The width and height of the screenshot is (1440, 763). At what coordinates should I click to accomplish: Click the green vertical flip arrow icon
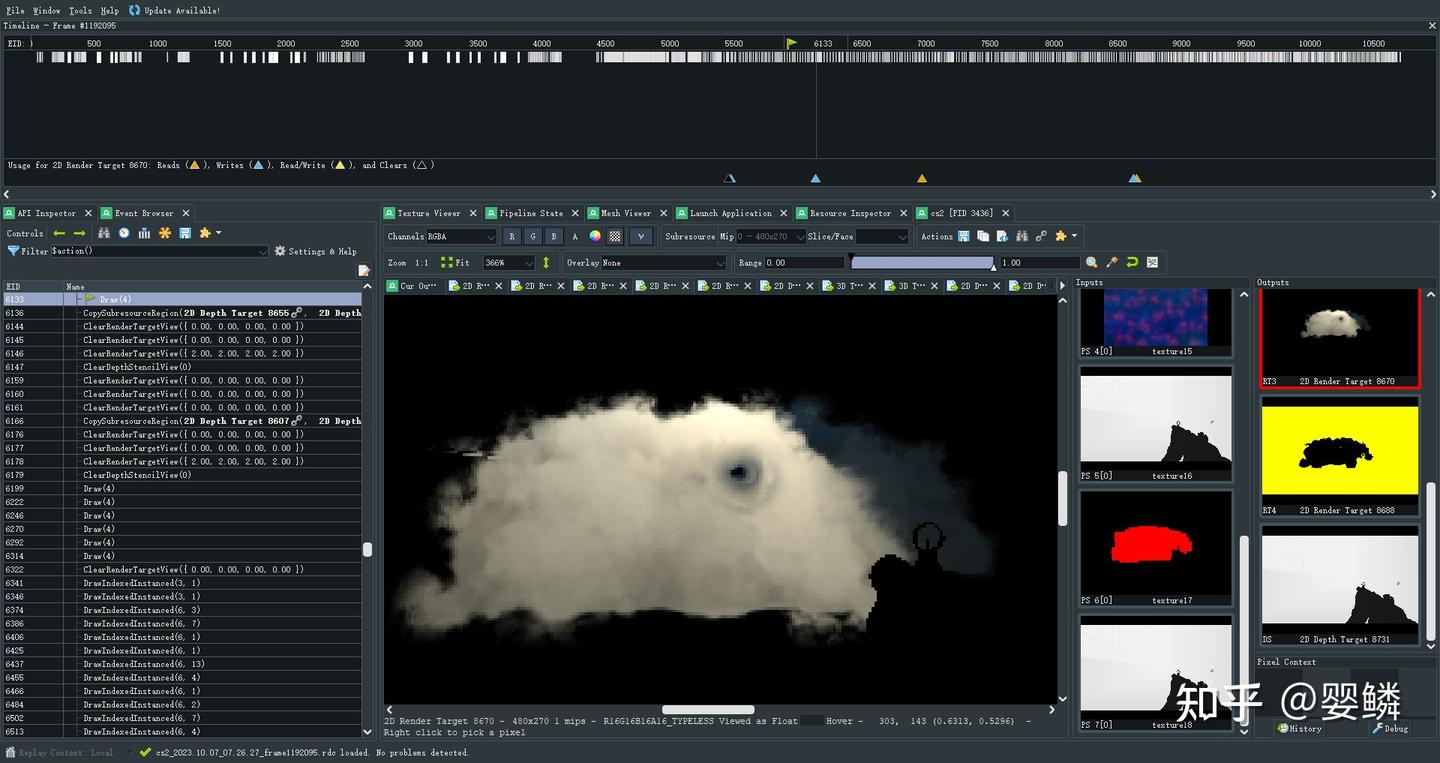pyautogui.click(x=546, y=263)
